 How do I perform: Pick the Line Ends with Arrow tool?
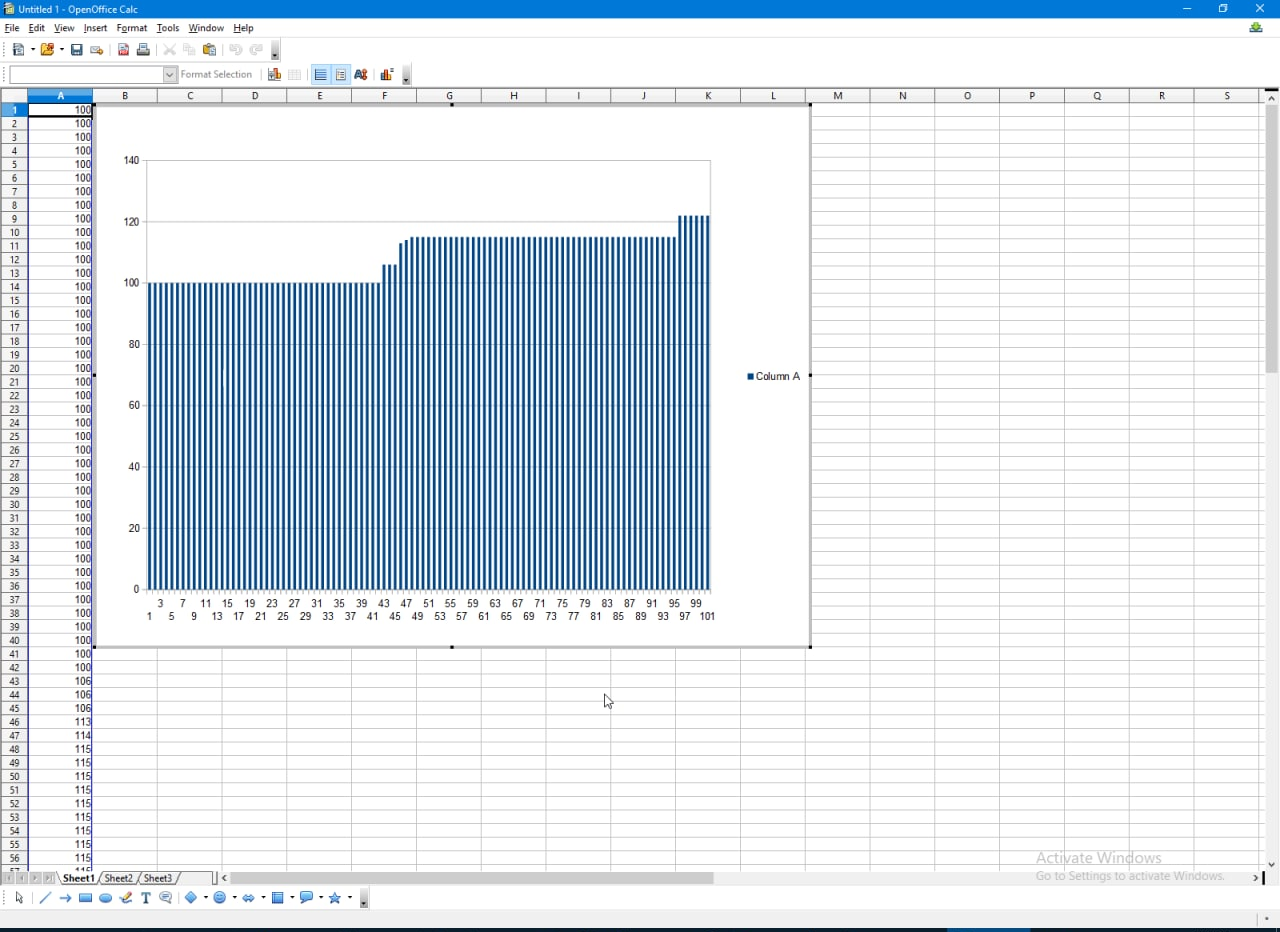click(x=65, y=898)
